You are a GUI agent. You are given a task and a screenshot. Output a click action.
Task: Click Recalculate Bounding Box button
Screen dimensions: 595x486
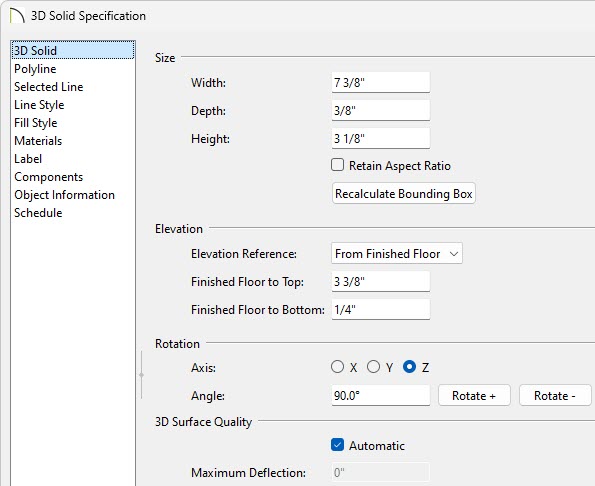tap(404, 194)
